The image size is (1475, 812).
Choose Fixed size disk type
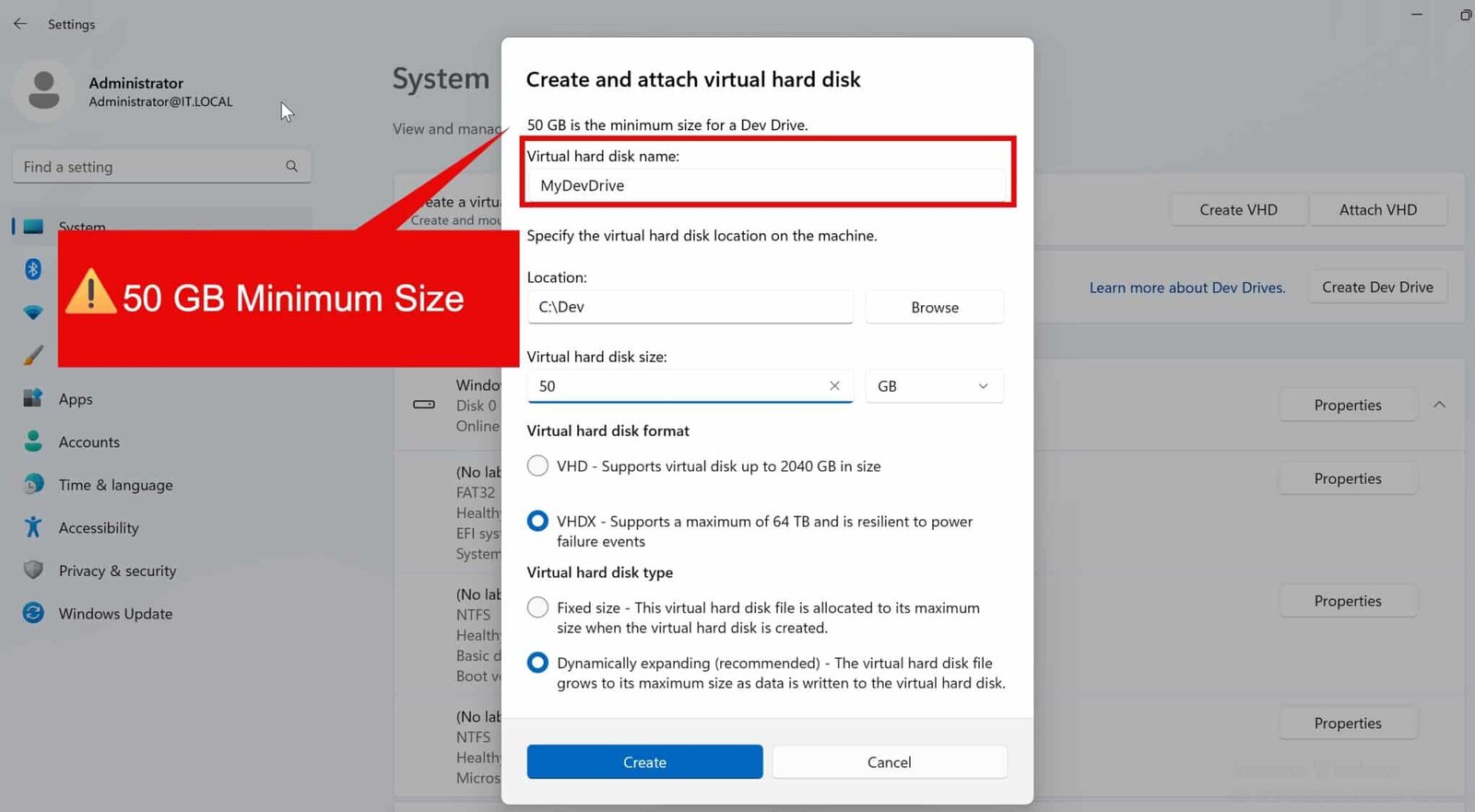tap(537, 607)
